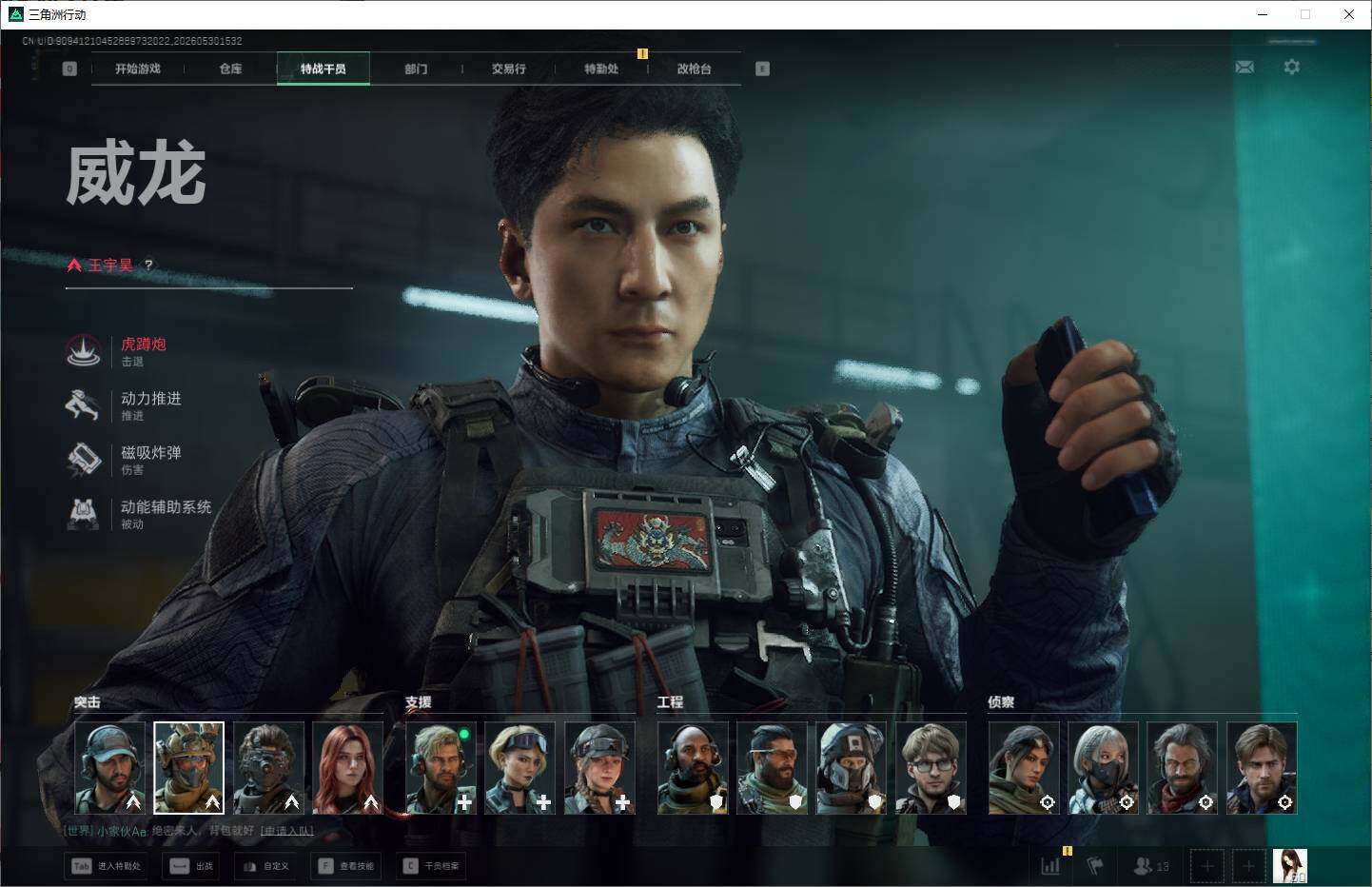Select the red-haired 突击 operator portrait
The width and height of the screenshot is (1372, 887).
pos(347,768)
